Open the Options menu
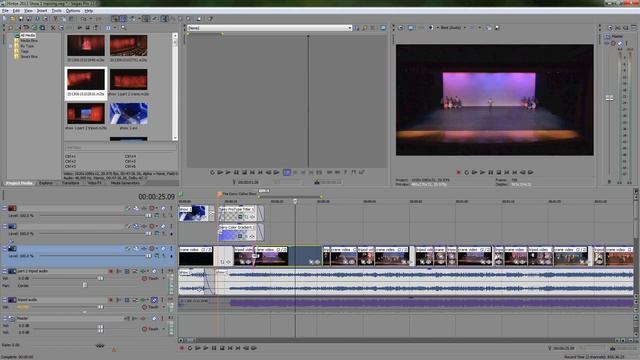 [x=73, y=11]
